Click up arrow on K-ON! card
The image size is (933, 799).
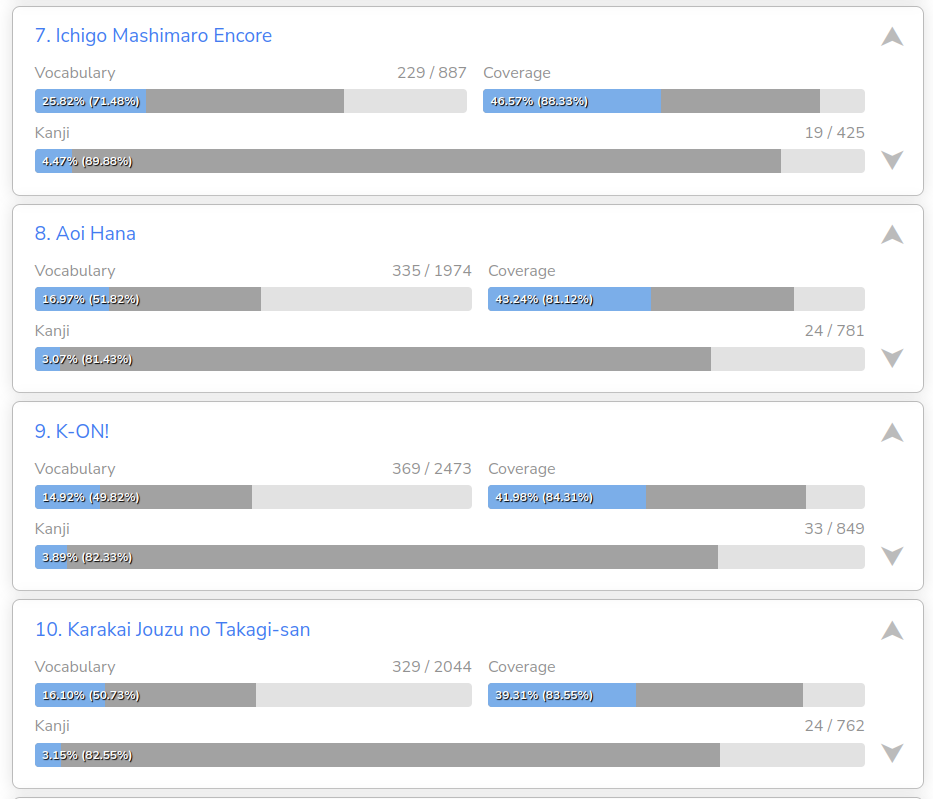tap(892, 433)
